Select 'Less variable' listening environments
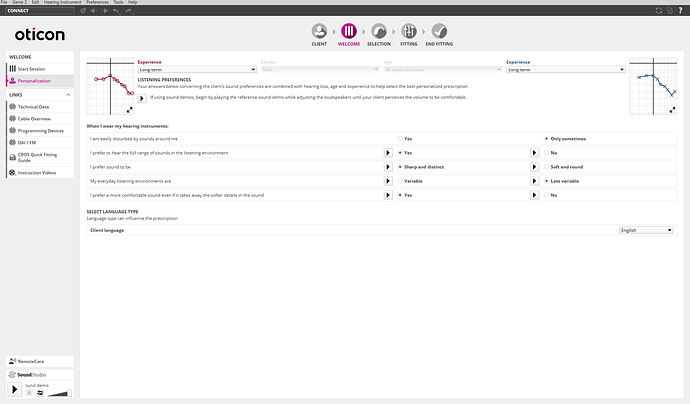Image resolution: width=690 pixels, height=404 pixels. click(547, 181)
